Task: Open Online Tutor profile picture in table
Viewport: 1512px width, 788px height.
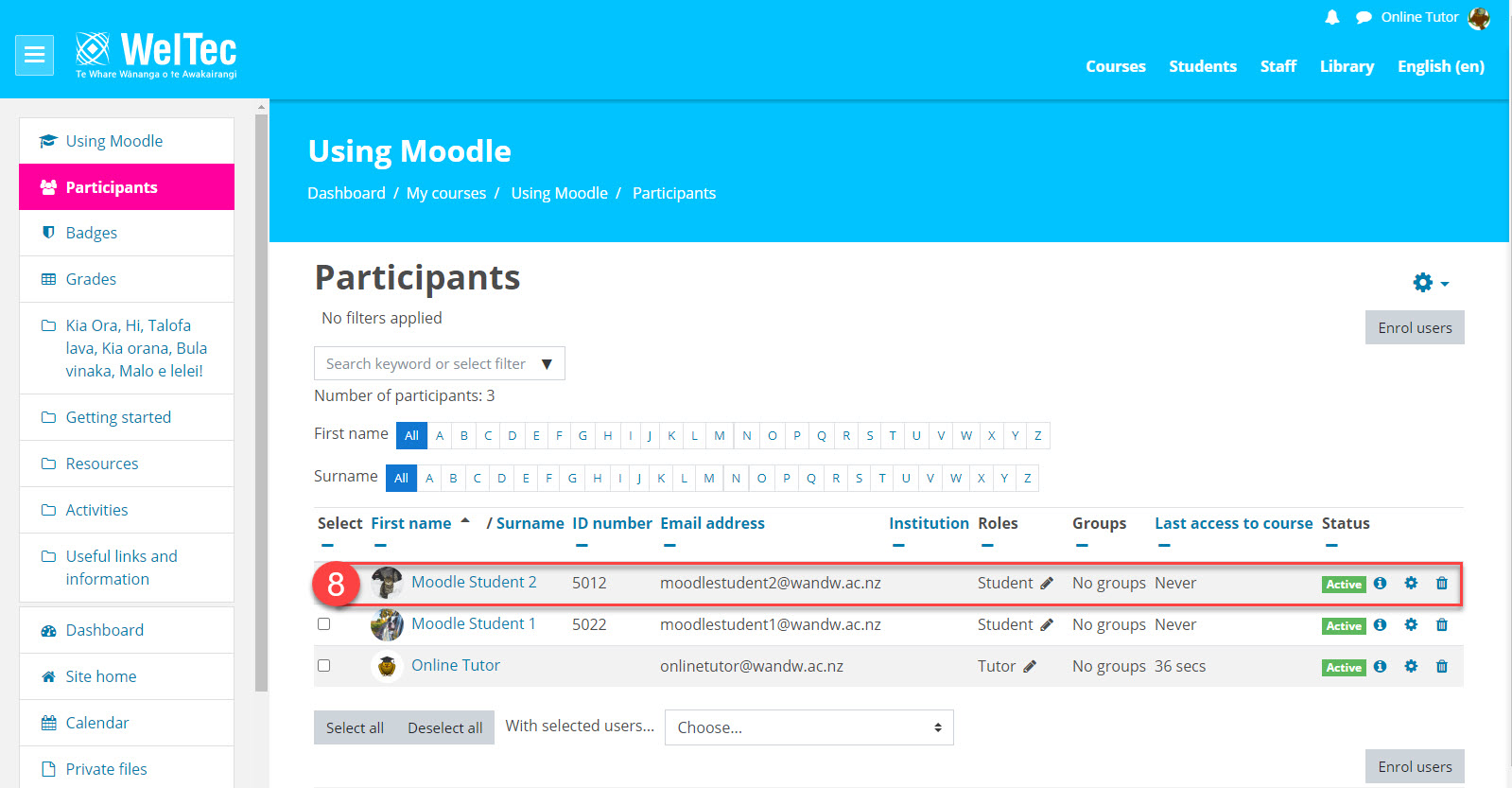Action: click(387, 666)
